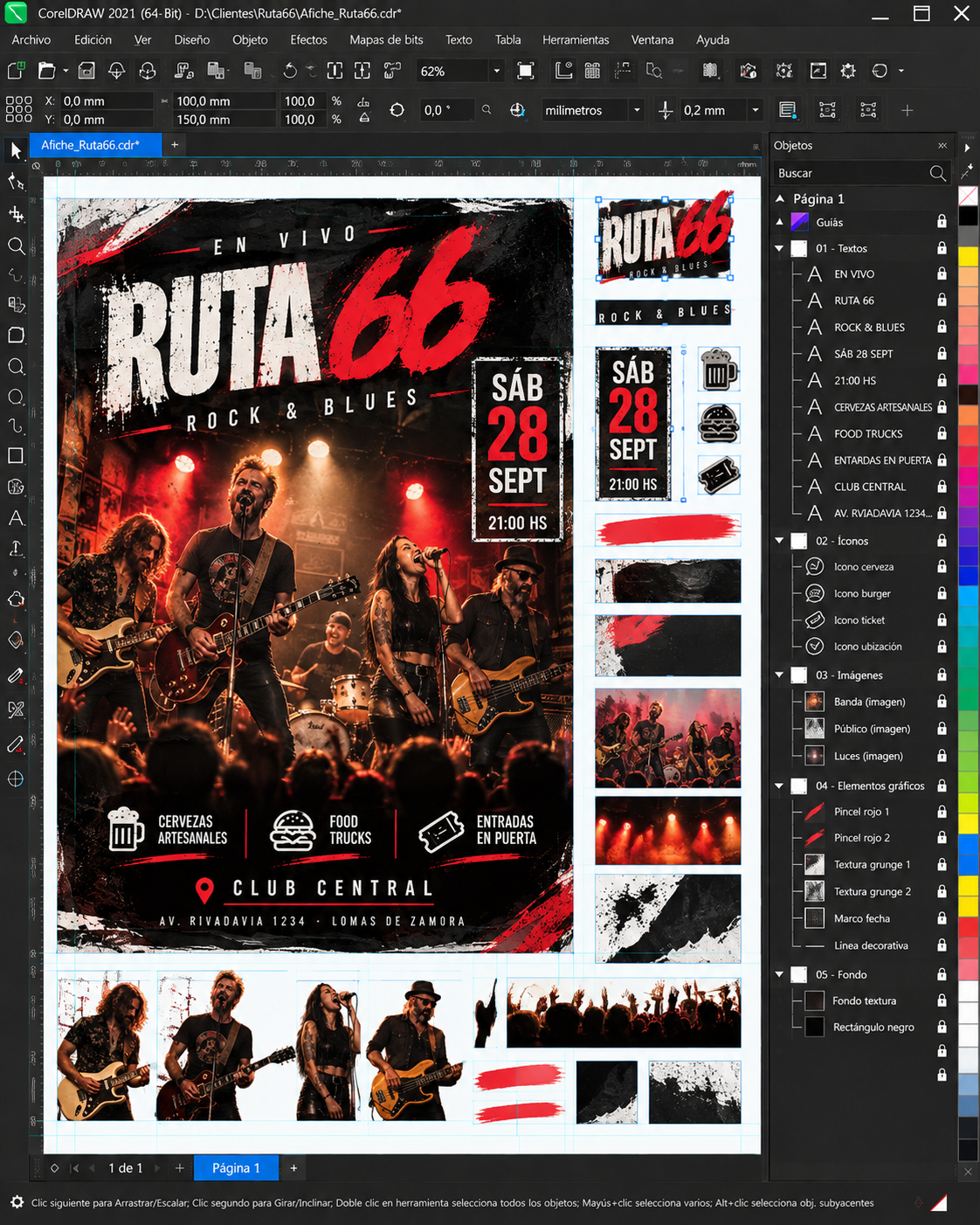This screenshot has width=980, height=1225.
Task: Select the Zoom tool in toolbox
Action: 16,246
